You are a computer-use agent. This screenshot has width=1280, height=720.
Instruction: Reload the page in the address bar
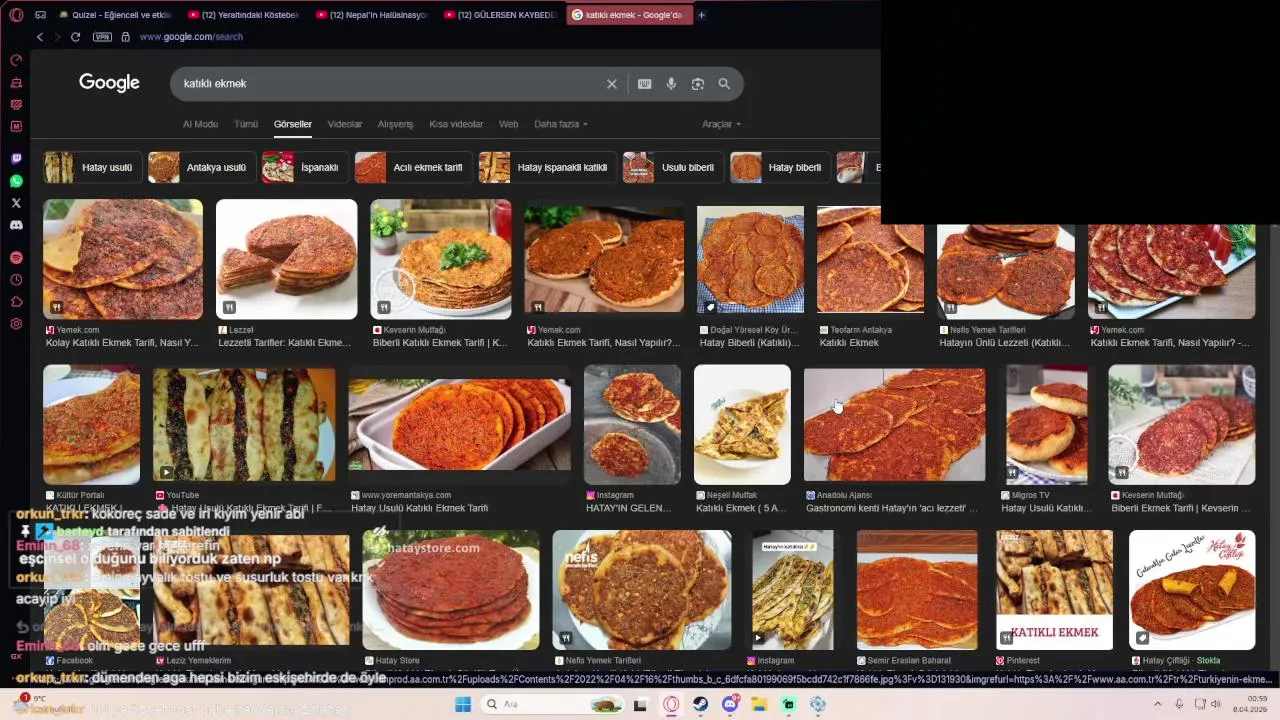tap(75, 37)
